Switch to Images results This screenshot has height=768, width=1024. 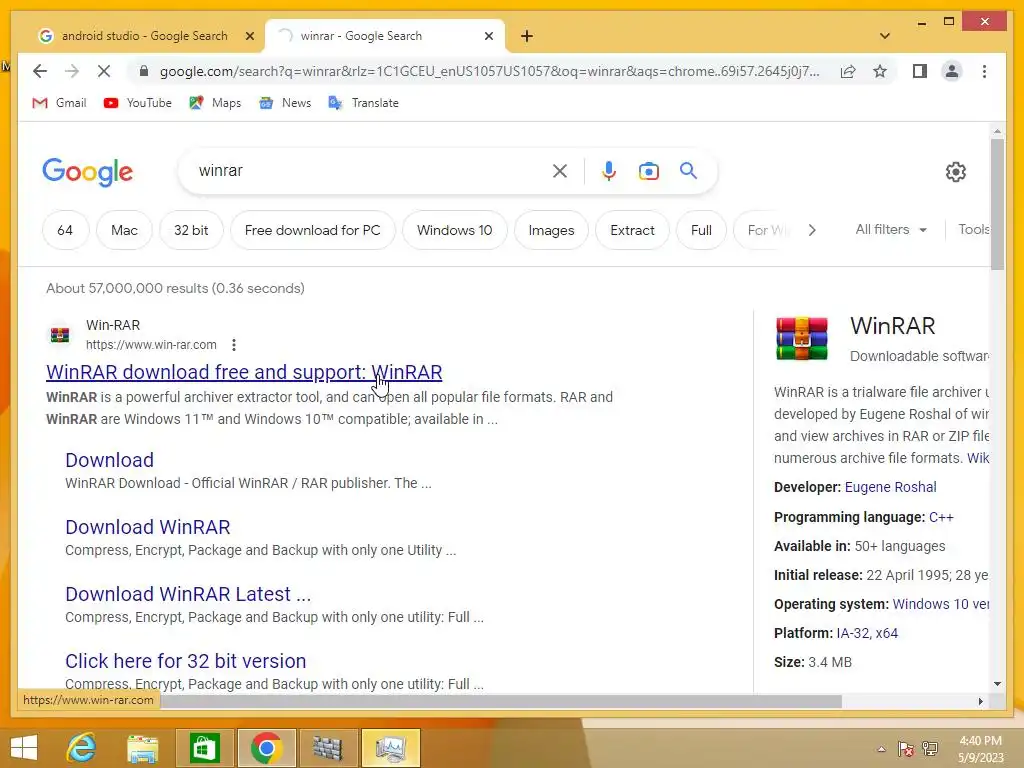[x=551, y=230]
